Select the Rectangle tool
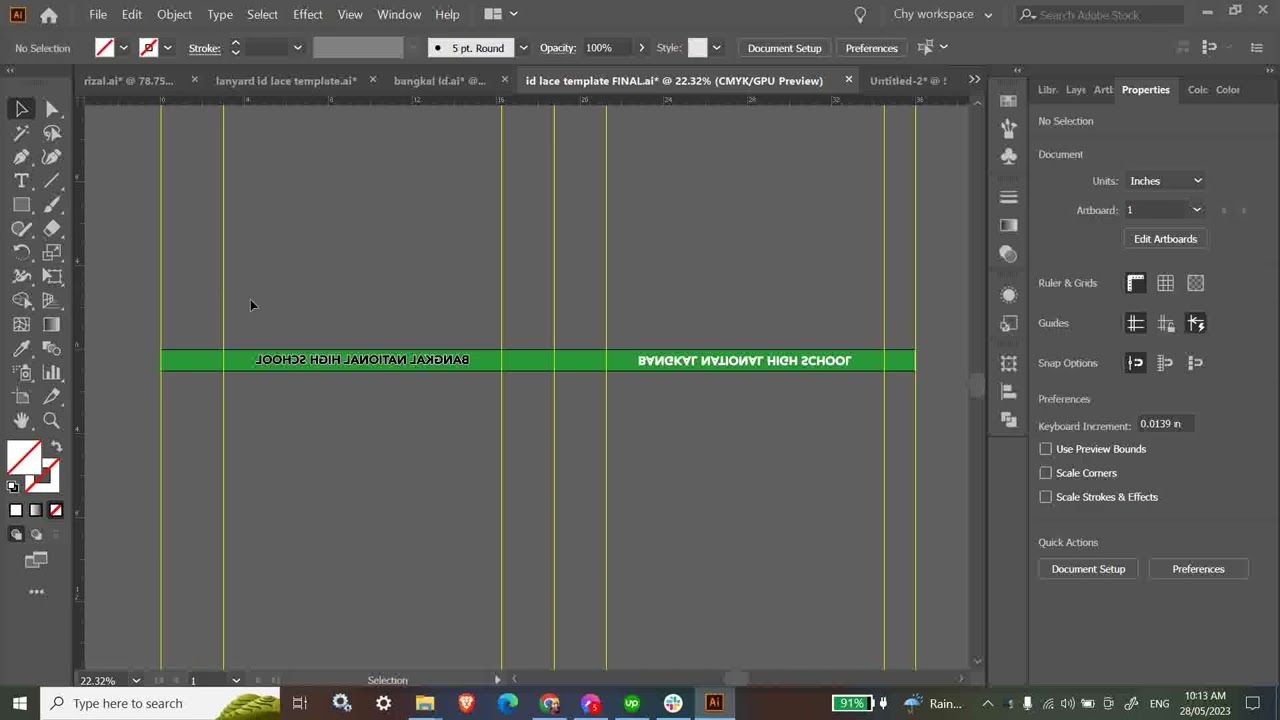 coord(21,205)
